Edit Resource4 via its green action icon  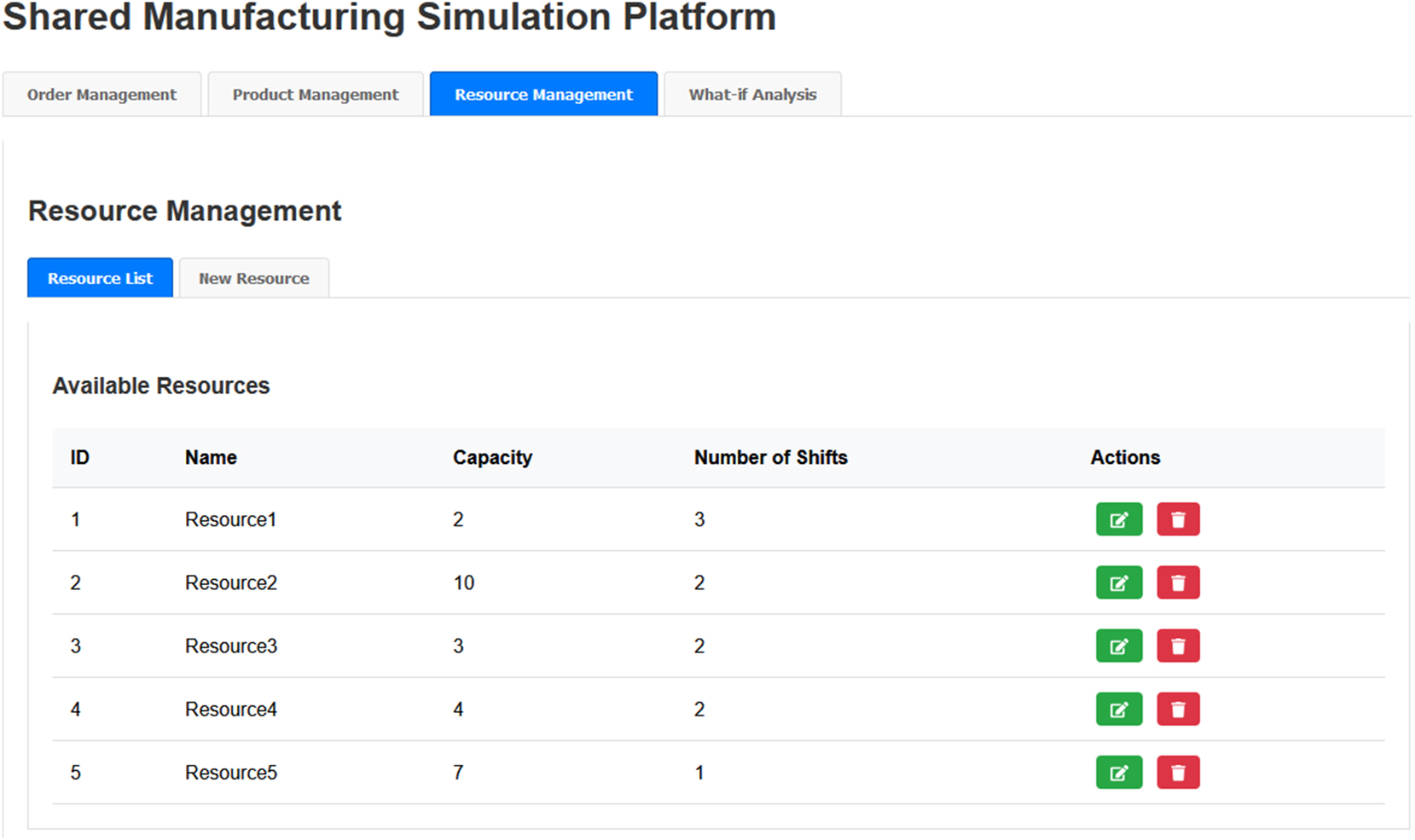point(1118,709)
